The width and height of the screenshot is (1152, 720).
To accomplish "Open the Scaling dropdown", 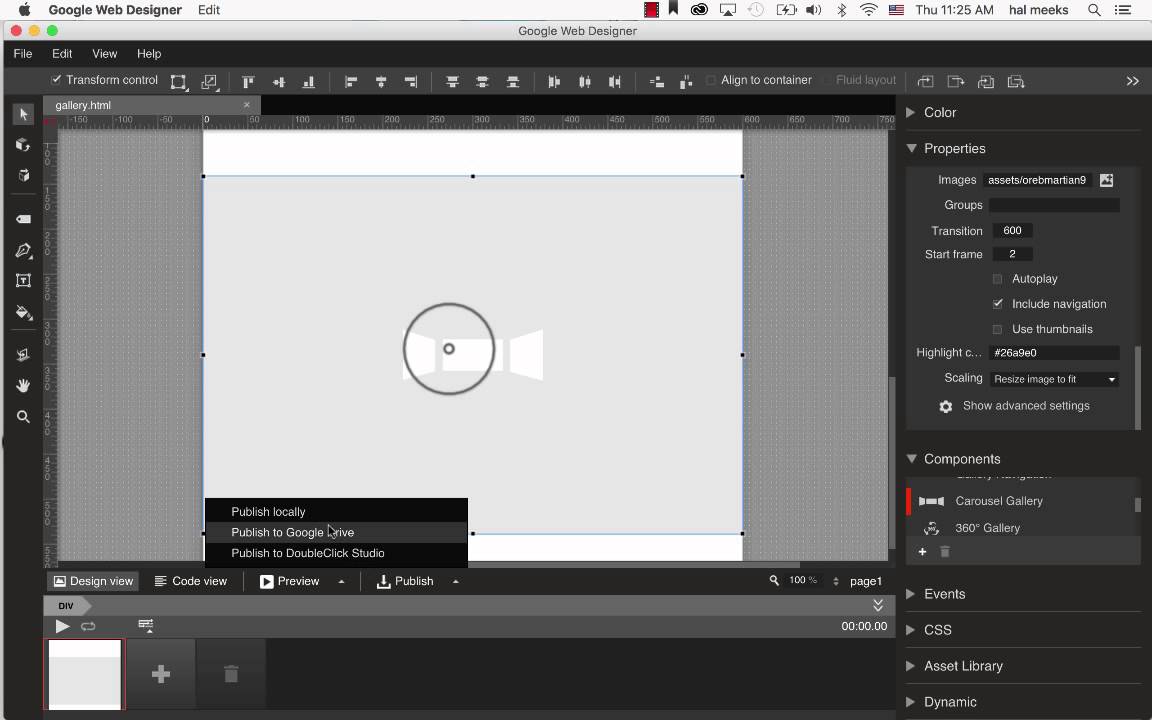I will click(1054, 379).
